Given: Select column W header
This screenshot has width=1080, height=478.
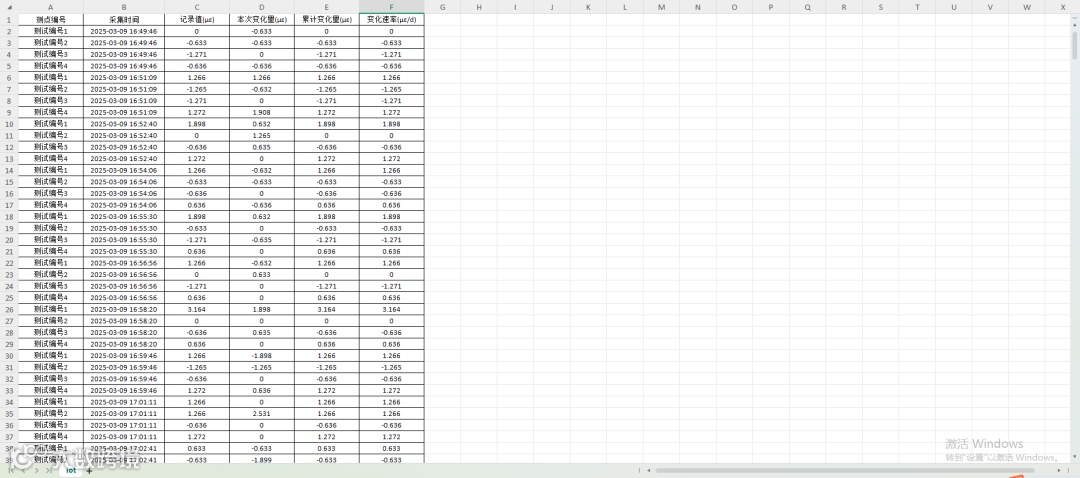Looking at the screenshot, I should tap(1026, 8).
